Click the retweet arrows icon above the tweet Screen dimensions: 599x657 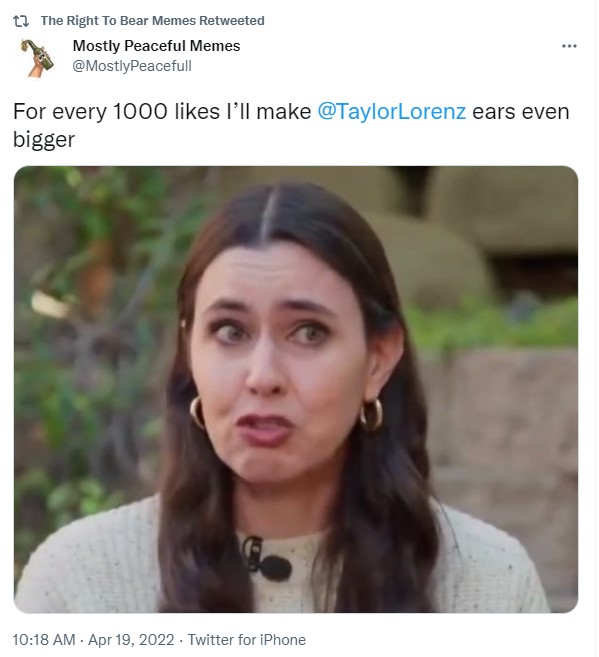click(x=21, y=21)
